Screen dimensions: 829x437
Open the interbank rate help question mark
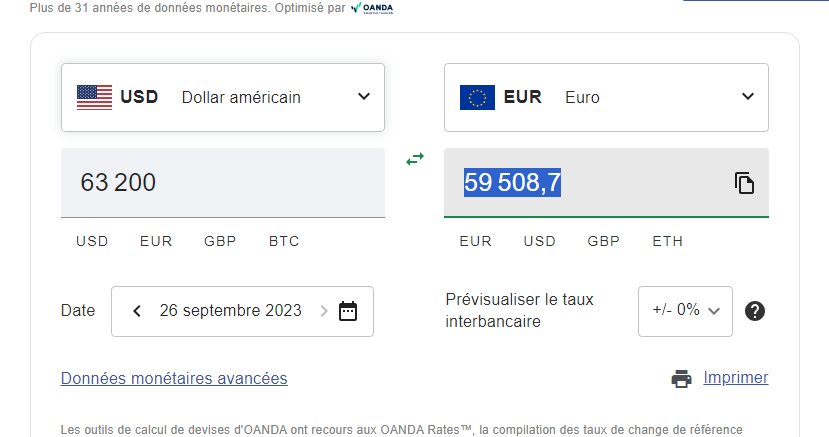[754, 311]
